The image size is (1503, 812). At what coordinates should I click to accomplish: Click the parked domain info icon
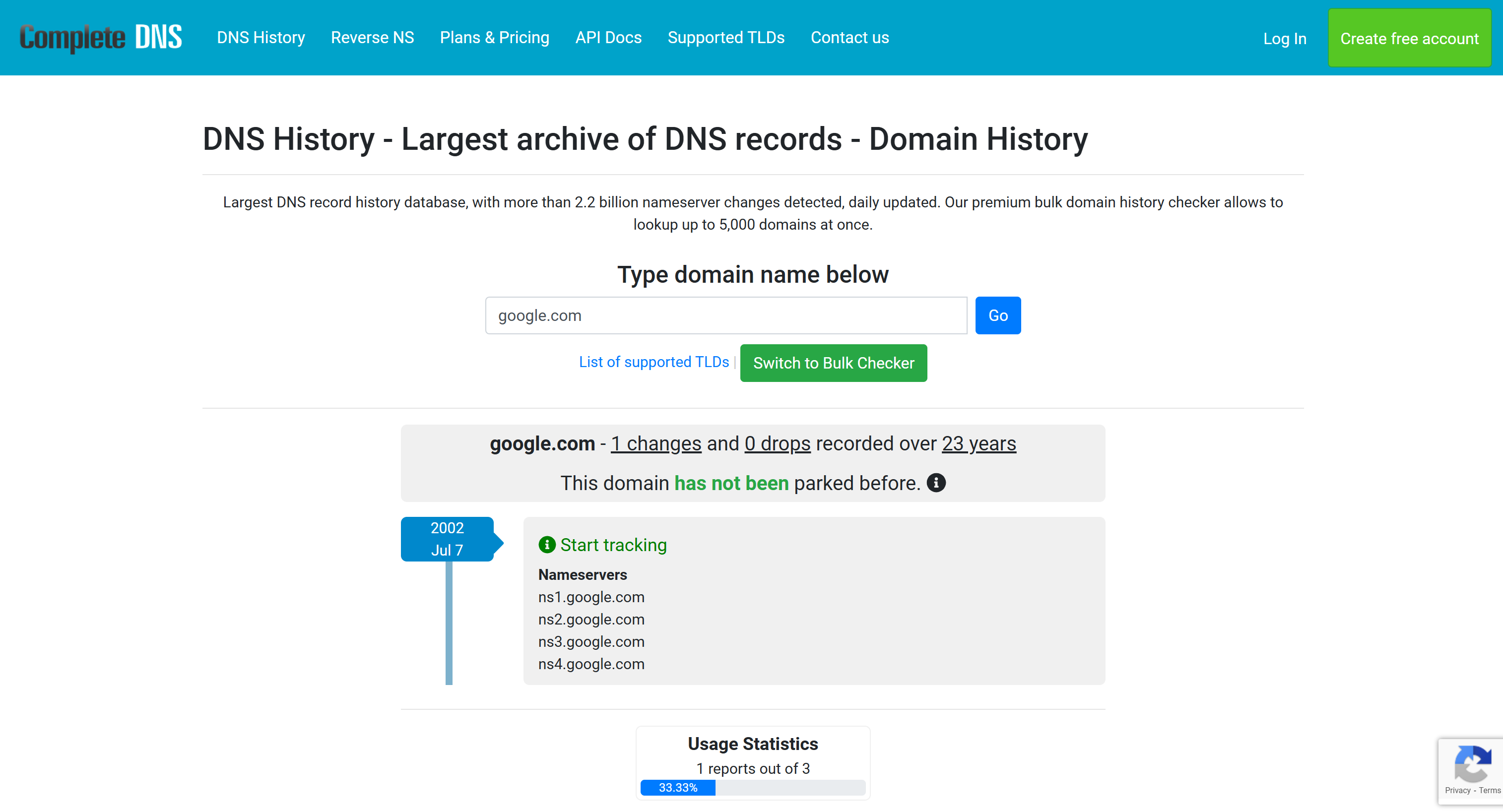coord(936,483)
